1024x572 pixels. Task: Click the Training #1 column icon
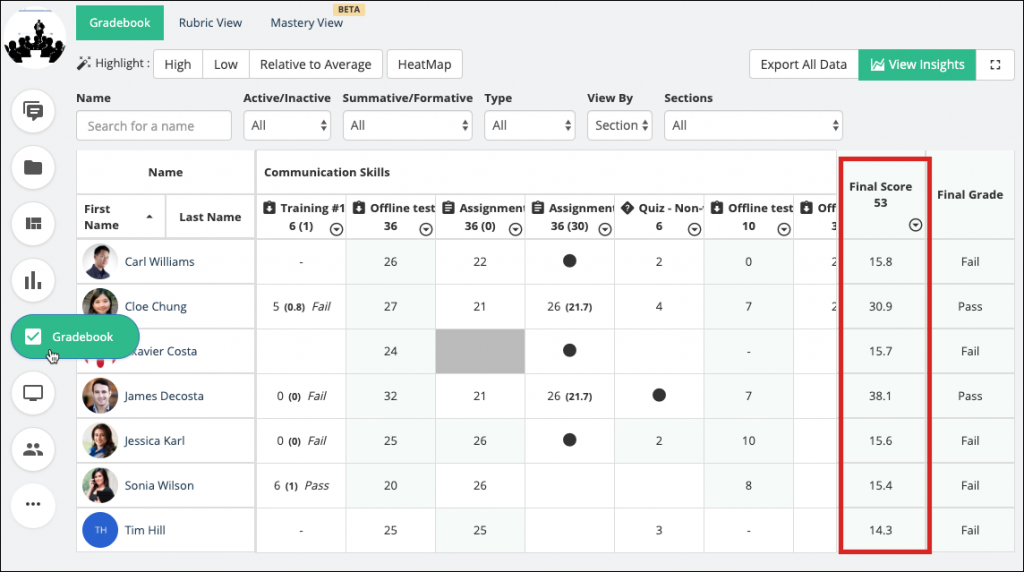pos(269,208)
